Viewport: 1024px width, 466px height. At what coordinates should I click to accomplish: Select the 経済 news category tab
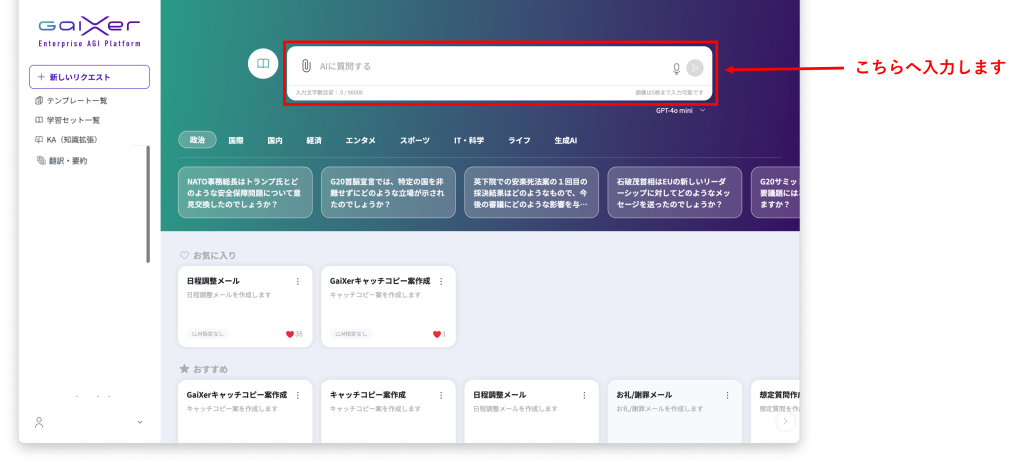coord(314,141)
